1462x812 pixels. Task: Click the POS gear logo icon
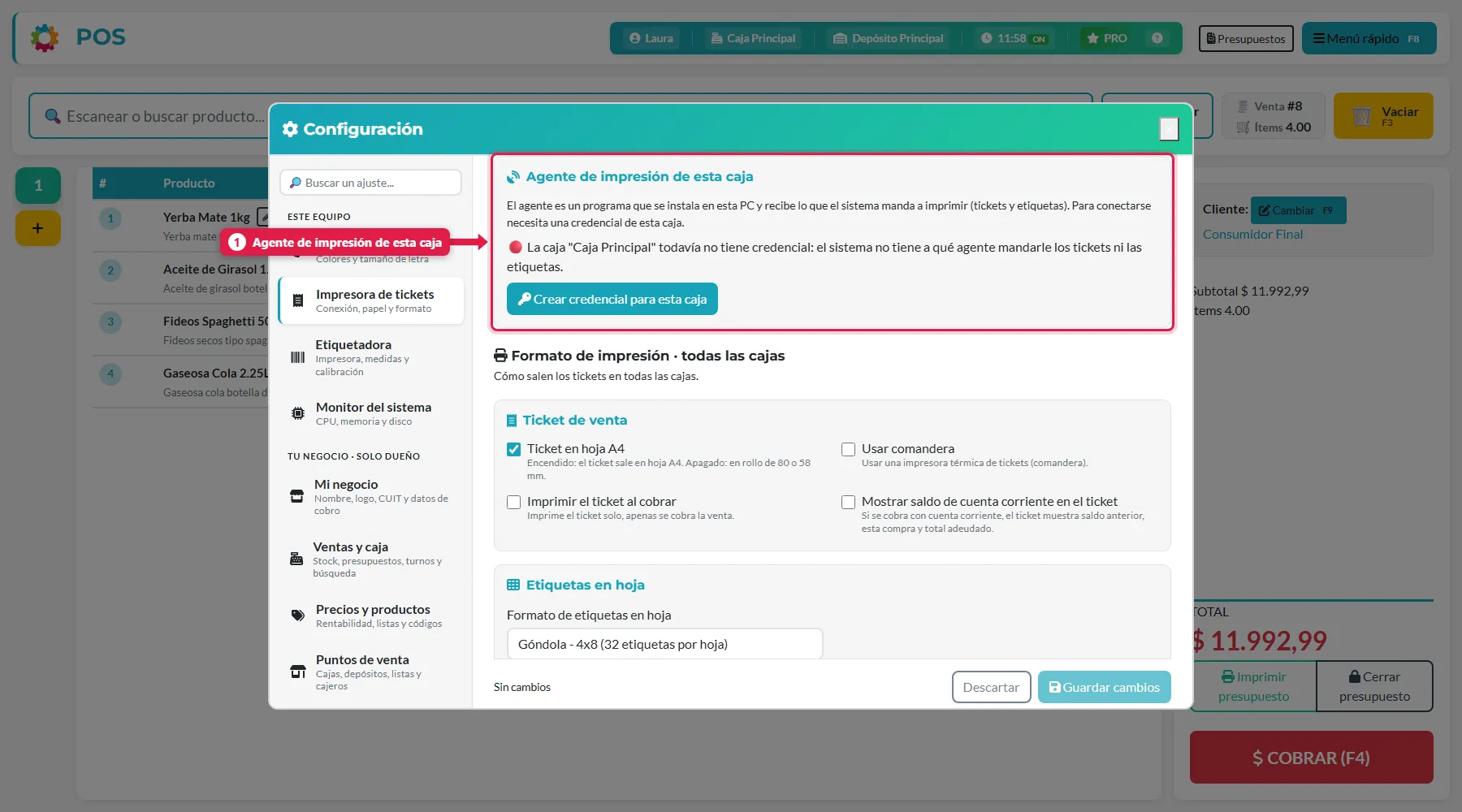tap(45, 37)
